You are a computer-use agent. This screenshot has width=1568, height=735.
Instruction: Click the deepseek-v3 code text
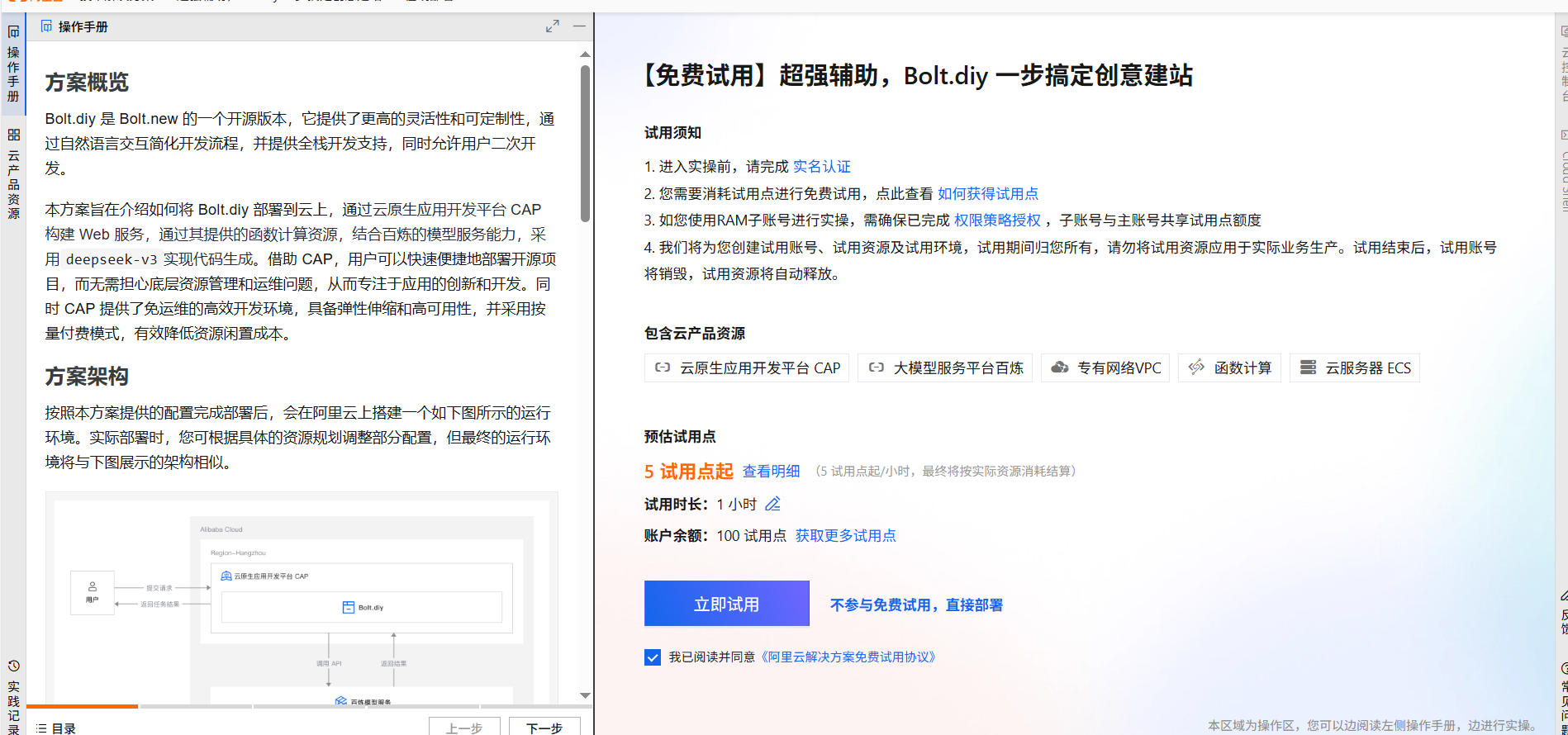(112, 259)
